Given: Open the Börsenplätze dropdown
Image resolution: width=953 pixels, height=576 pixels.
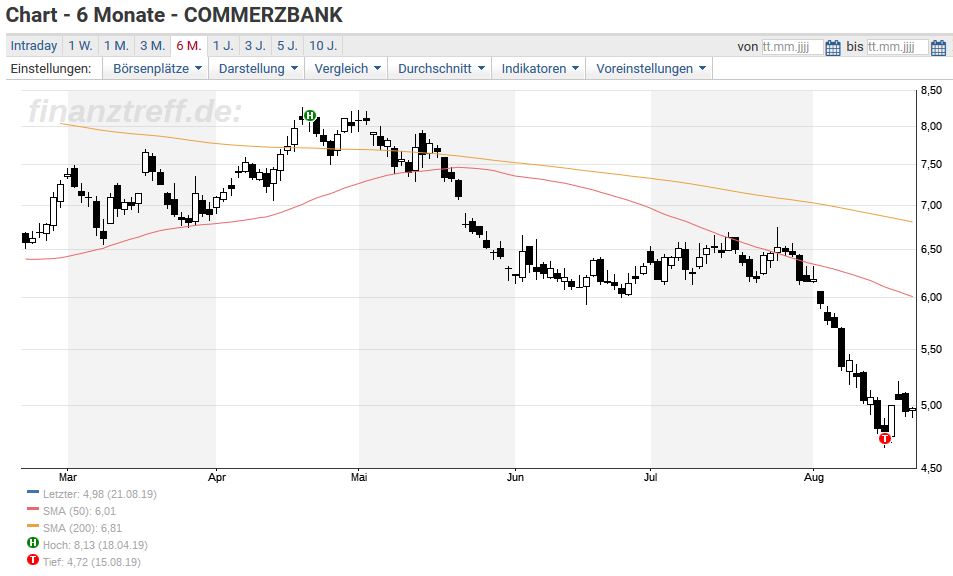Looking at the screenshot, I should (156, 69).
